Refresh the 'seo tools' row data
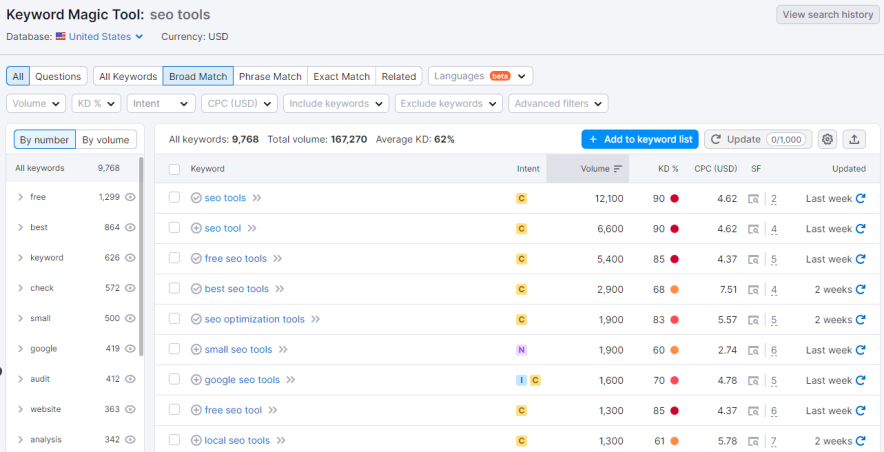884x452 pixels. (x=860, y=198)
